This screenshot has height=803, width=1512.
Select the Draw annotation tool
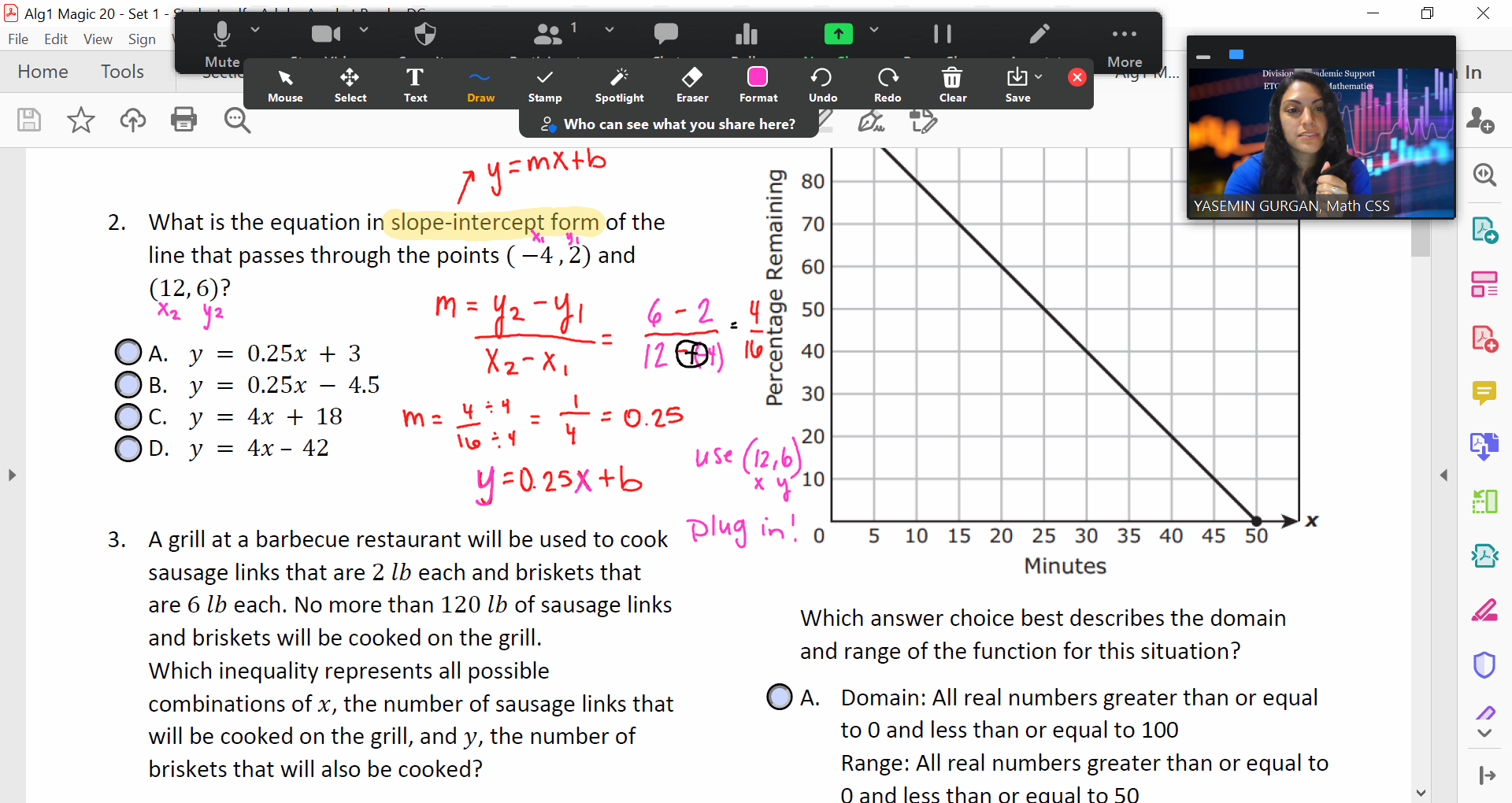pyautogui.click(x=480, y=84)
